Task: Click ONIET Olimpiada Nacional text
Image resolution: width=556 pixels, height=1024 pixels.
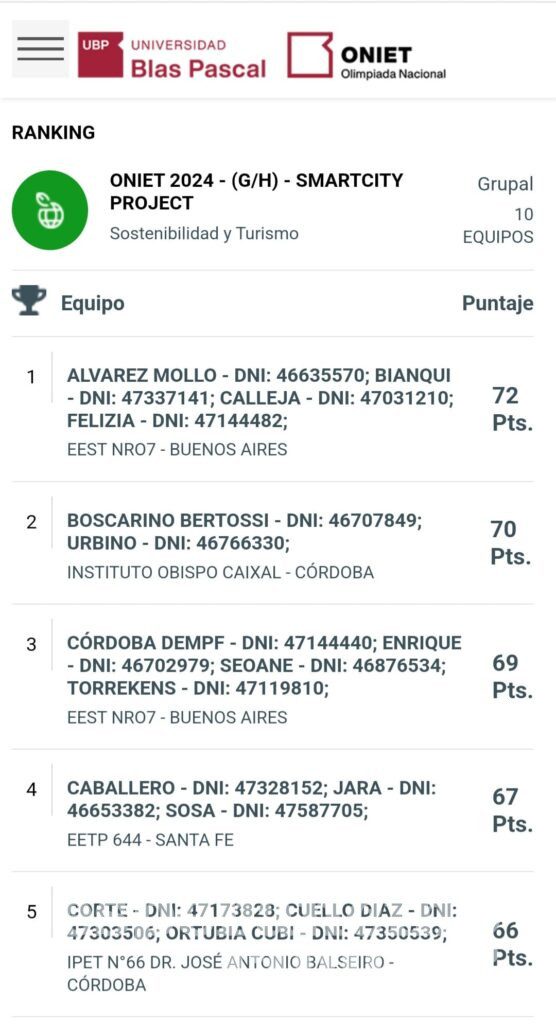Action: coord(393,63)
